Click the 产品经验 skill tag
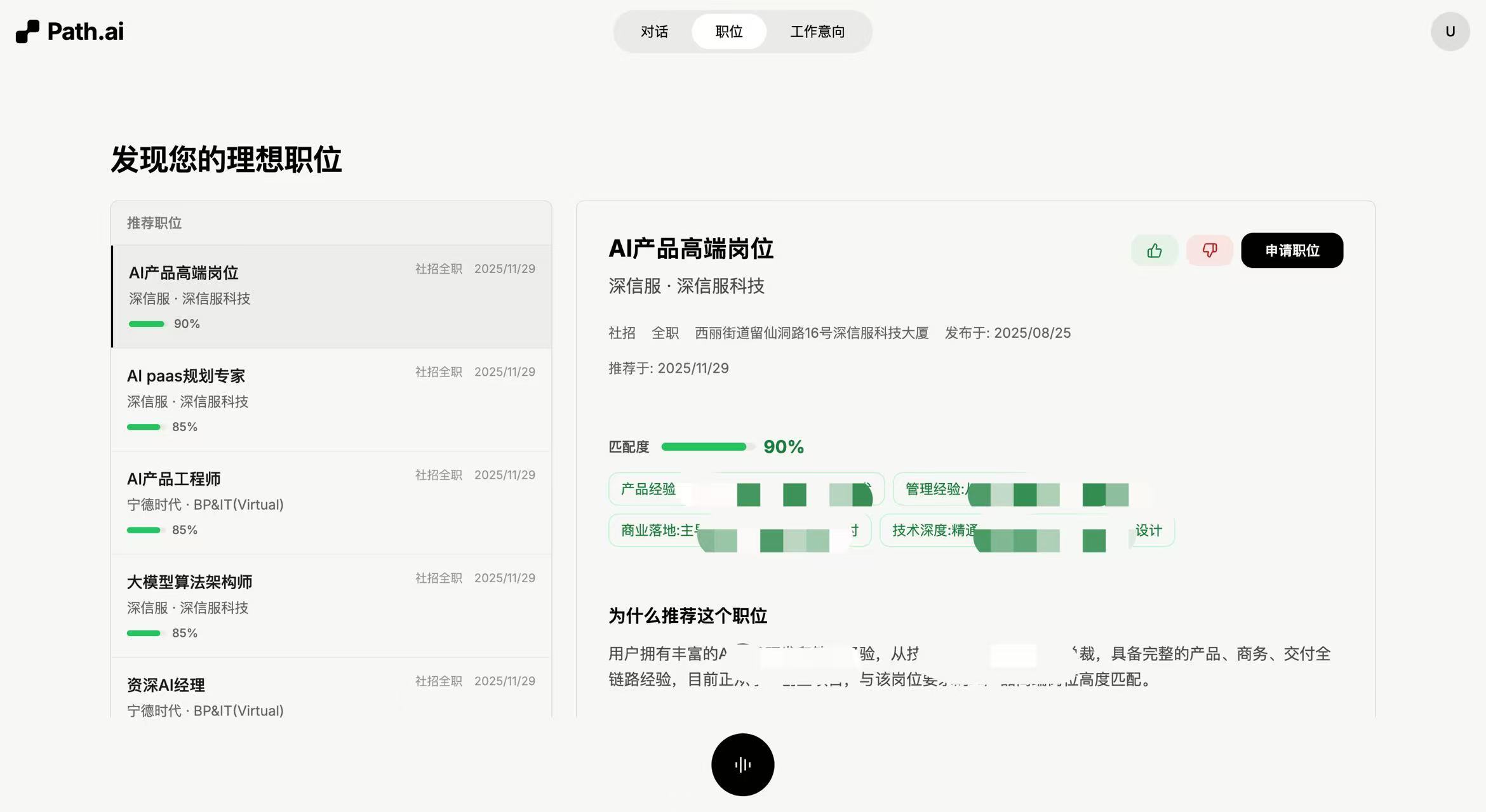Screen dimensions: 1486x812 coord(746,489)
